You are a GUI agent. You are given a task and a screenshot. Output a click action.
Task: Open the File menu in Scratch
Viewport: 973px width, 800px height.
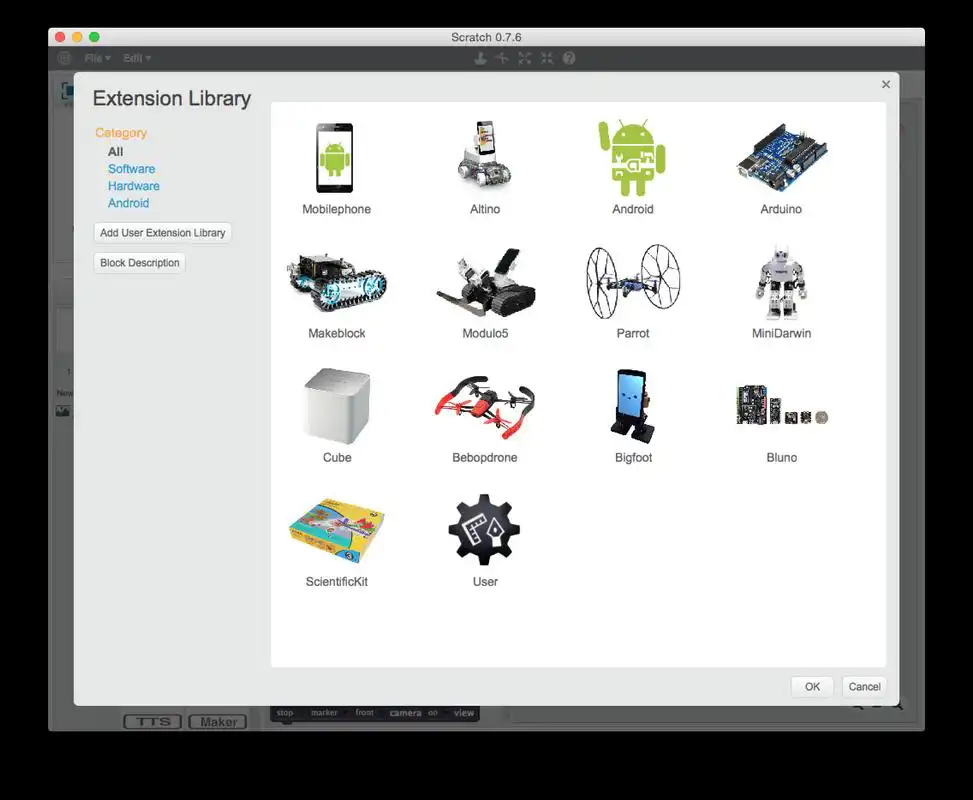pos(97,58)
